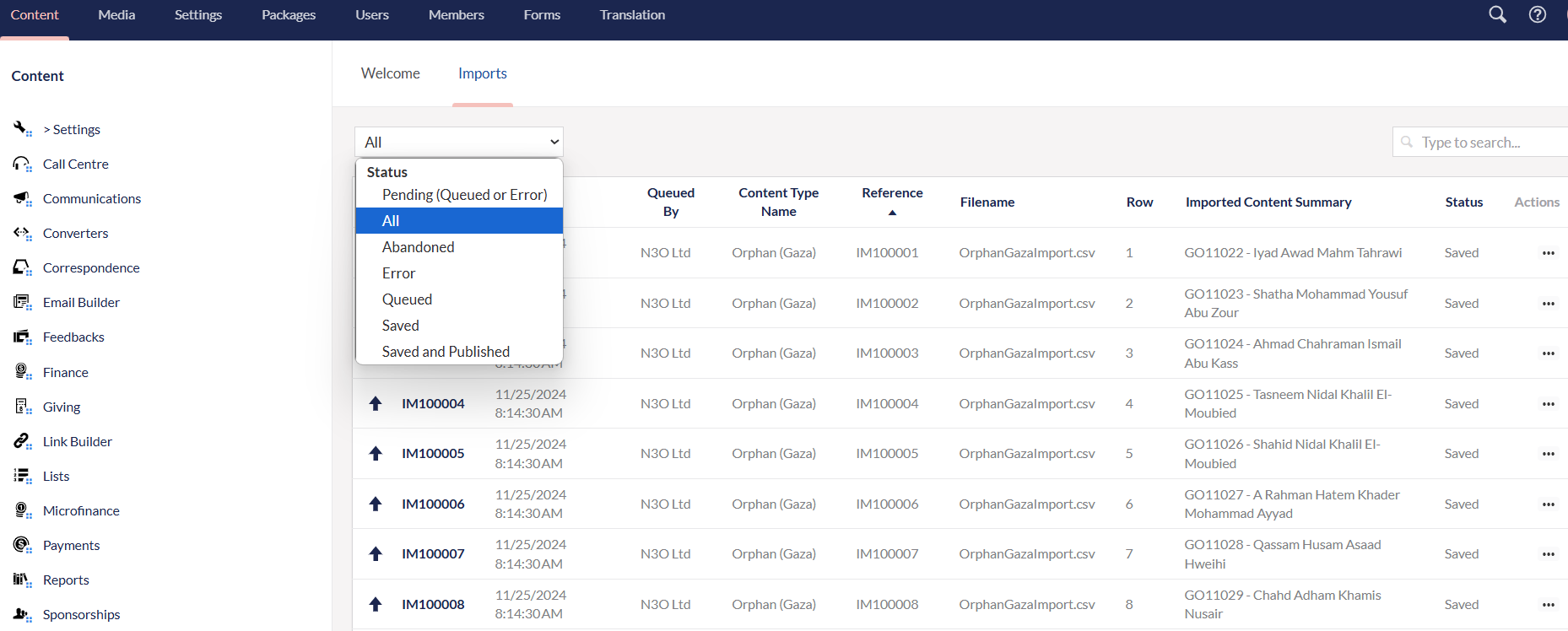Click the Sponsorships icon in sidebar
The image size is (1568, 631).
click(22, 614)
